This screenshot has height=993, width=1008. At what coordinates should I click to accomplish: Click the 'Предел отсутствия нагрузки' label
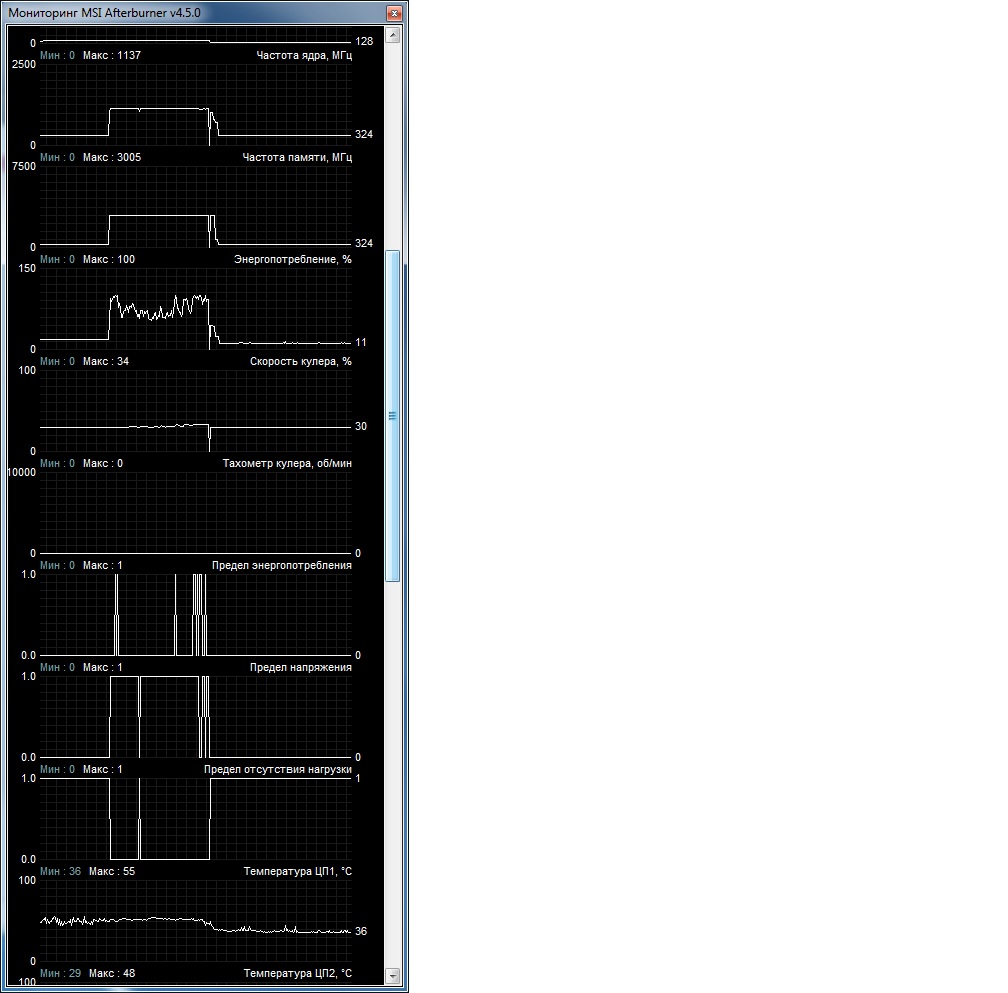tap(278, 769)
